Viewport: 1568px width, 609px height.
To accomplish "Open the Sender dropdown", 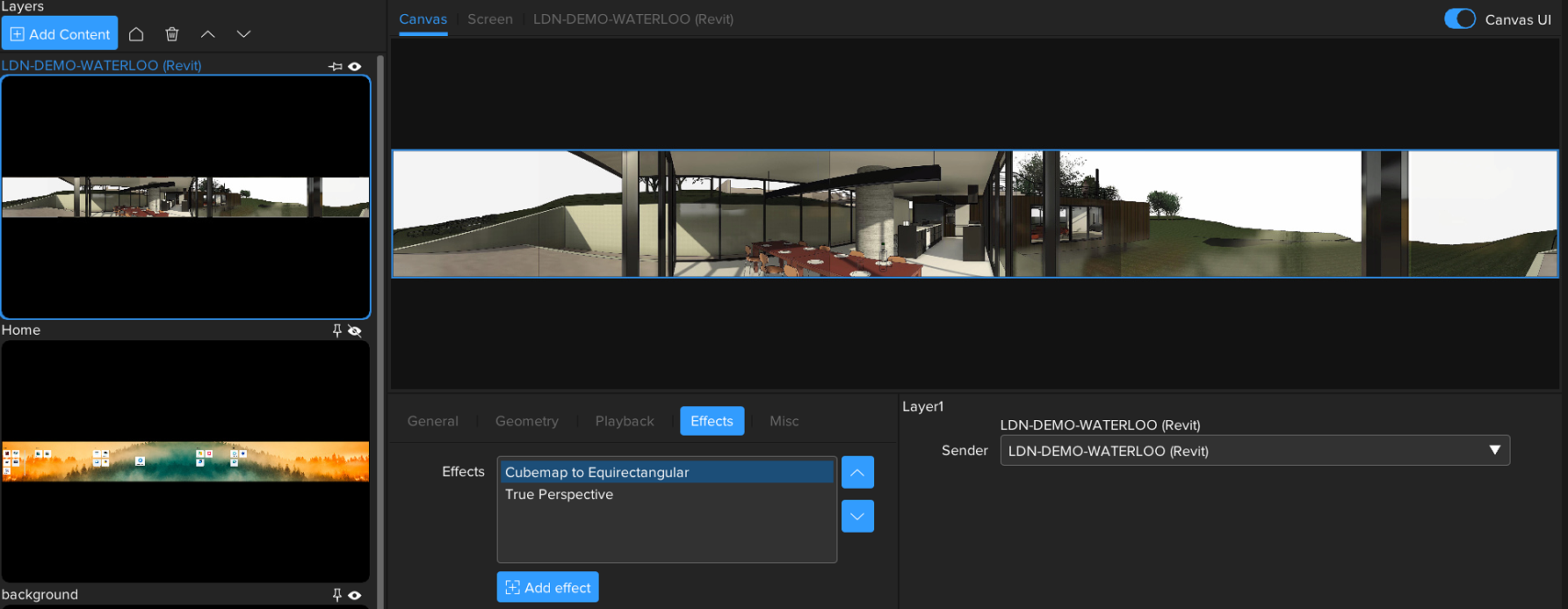I will [1254, 451].
